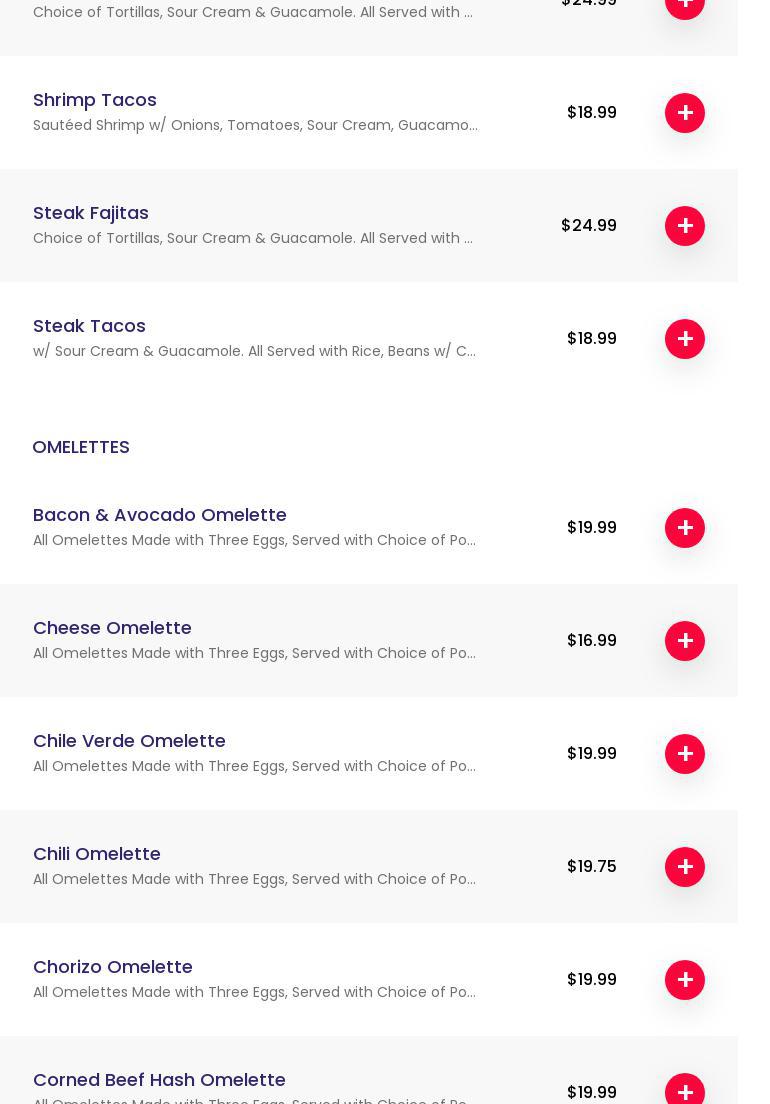
Task: Open the Shrimp Tacos item link
Action: pos(95,100)
